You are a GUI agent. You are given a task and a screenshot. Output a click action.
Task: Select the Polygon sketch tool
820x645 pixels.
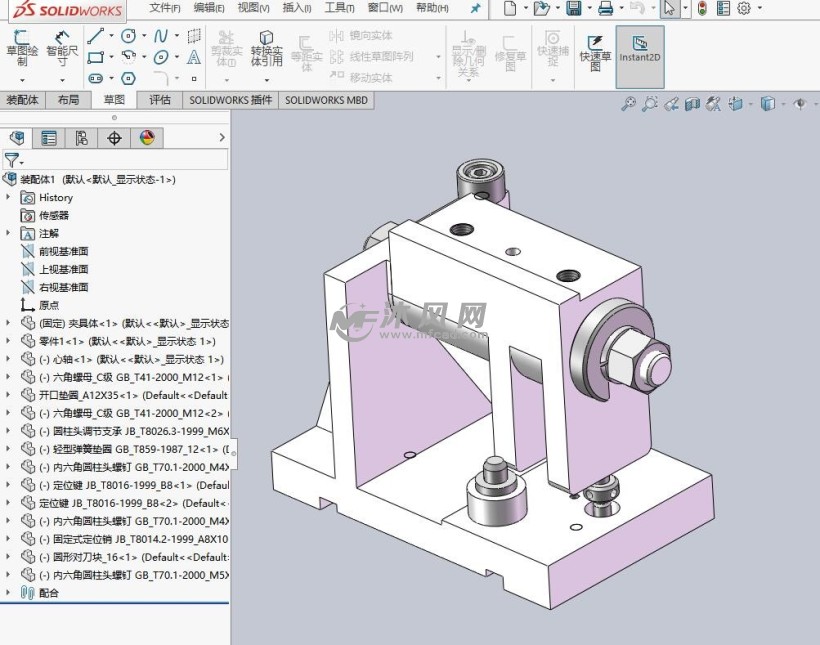click(x=128, y=78)
